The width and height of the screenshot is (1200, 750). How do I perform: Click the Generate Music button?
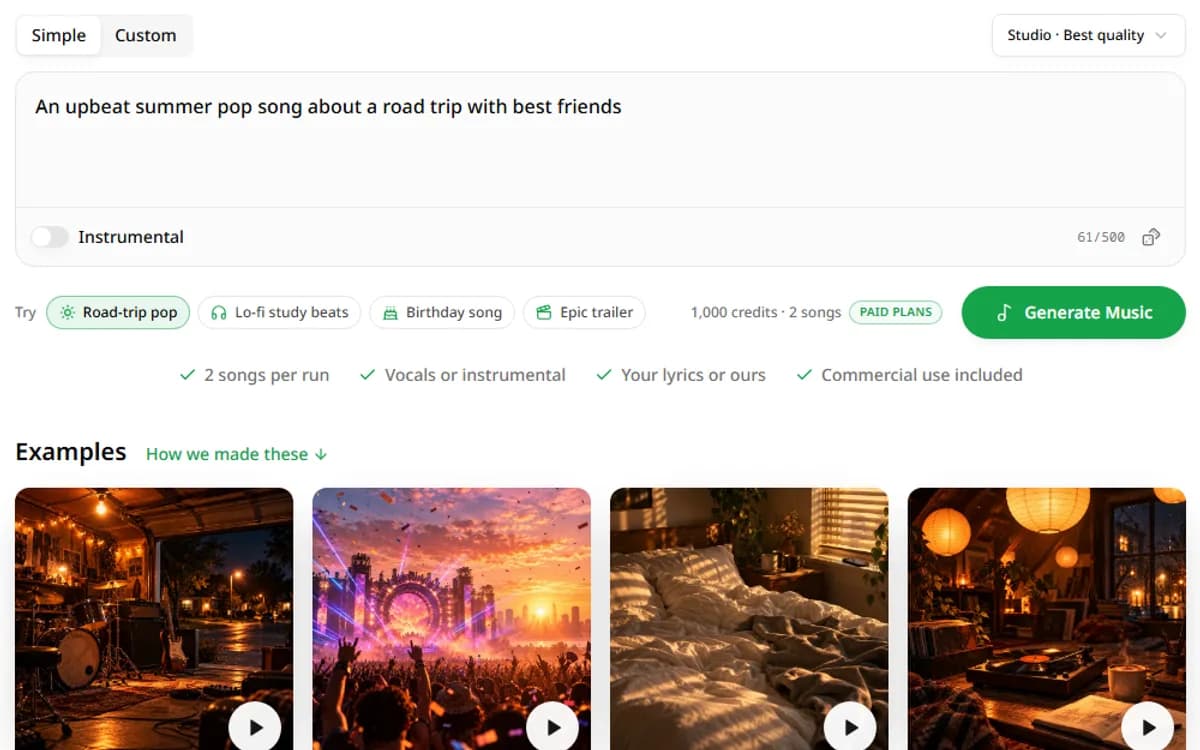[x=1074, y=312]
